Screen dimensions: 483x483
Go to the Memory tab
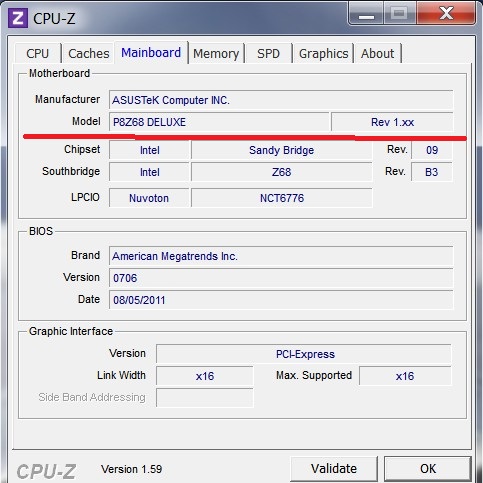216,53
